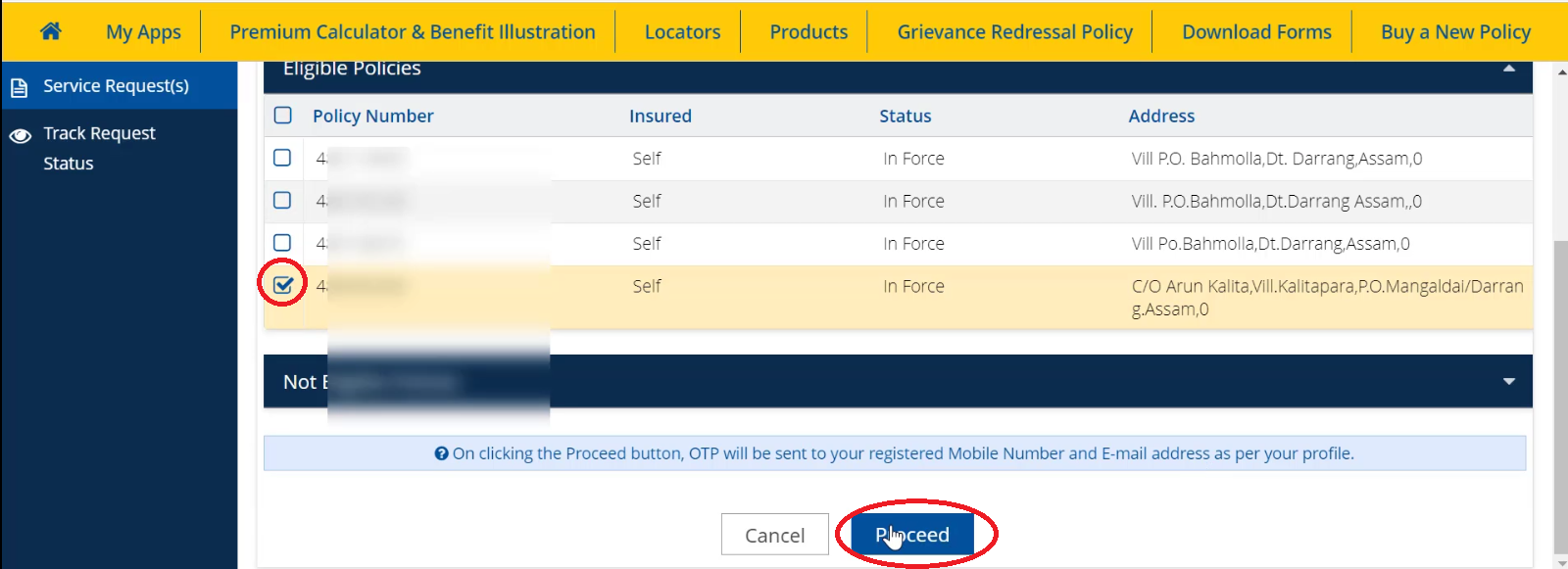The height and width of the screenshot is (569, 1568).
Task: Open the Products menu
Action: point(809,30)
